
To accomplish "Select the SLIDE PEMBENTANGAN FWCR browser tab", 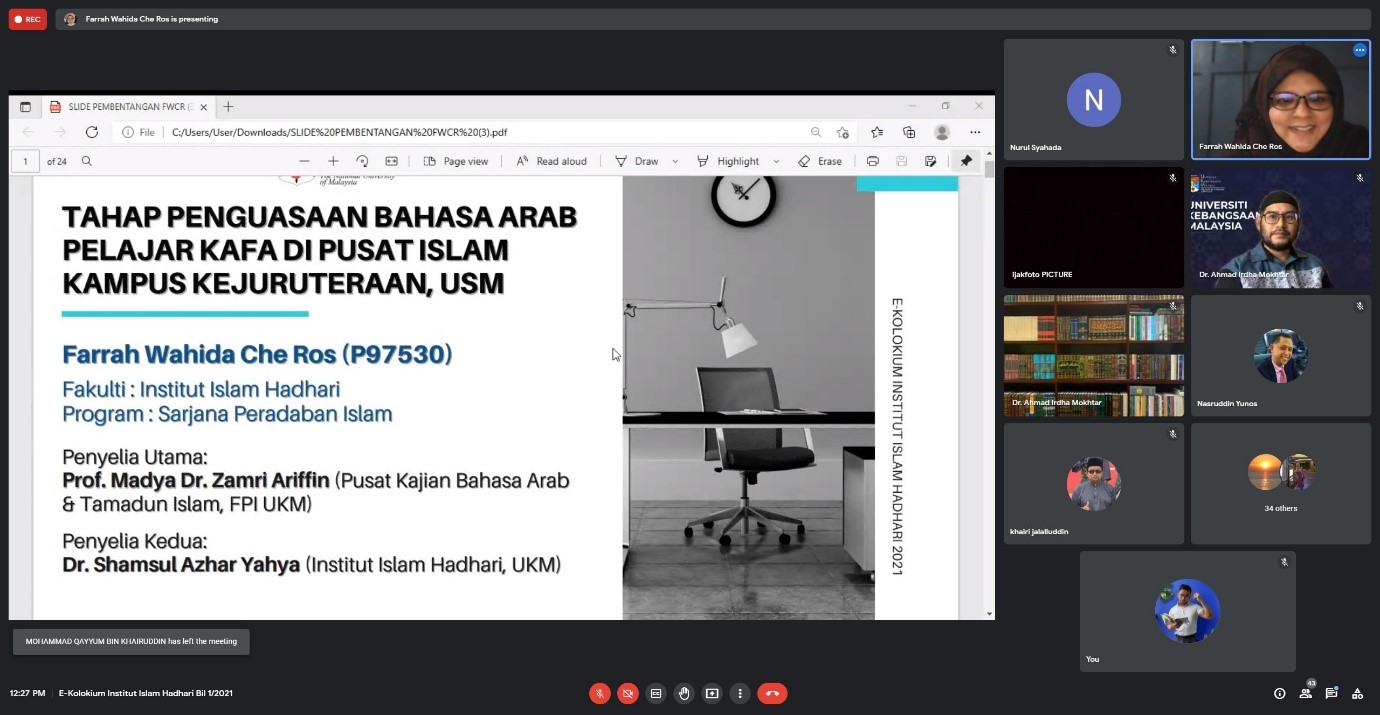I will 130,107.
